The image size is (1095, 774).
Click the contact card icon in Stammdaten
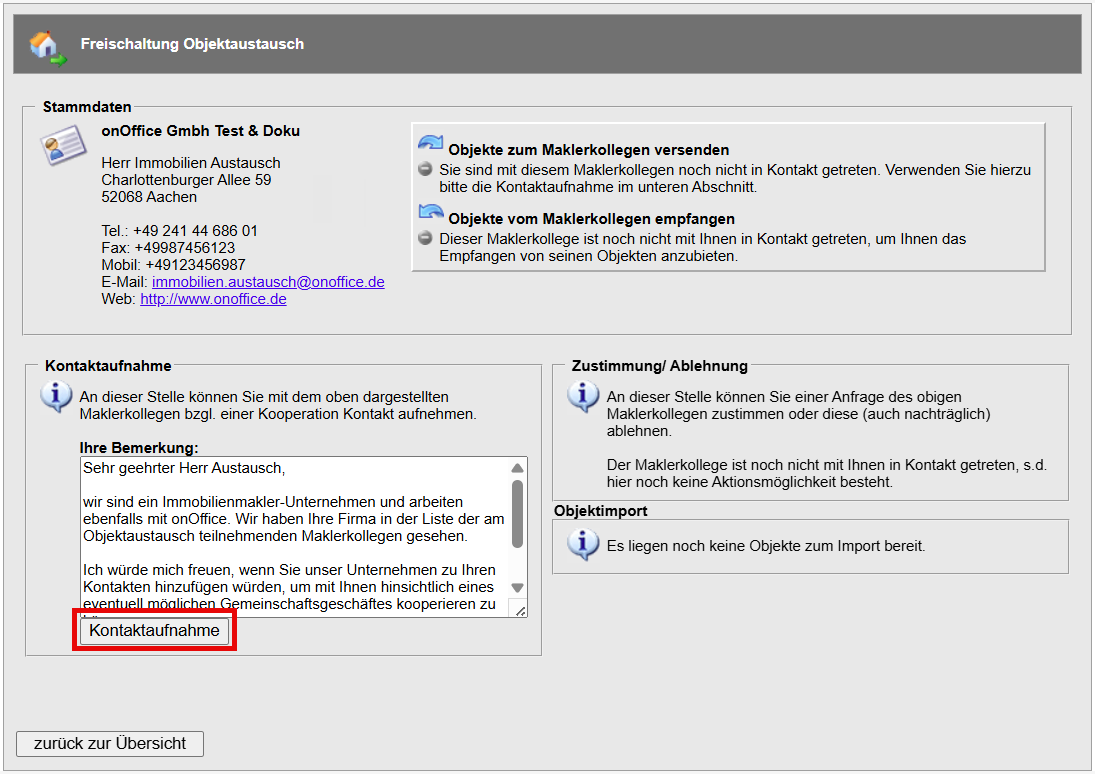(x=63, y=146)
